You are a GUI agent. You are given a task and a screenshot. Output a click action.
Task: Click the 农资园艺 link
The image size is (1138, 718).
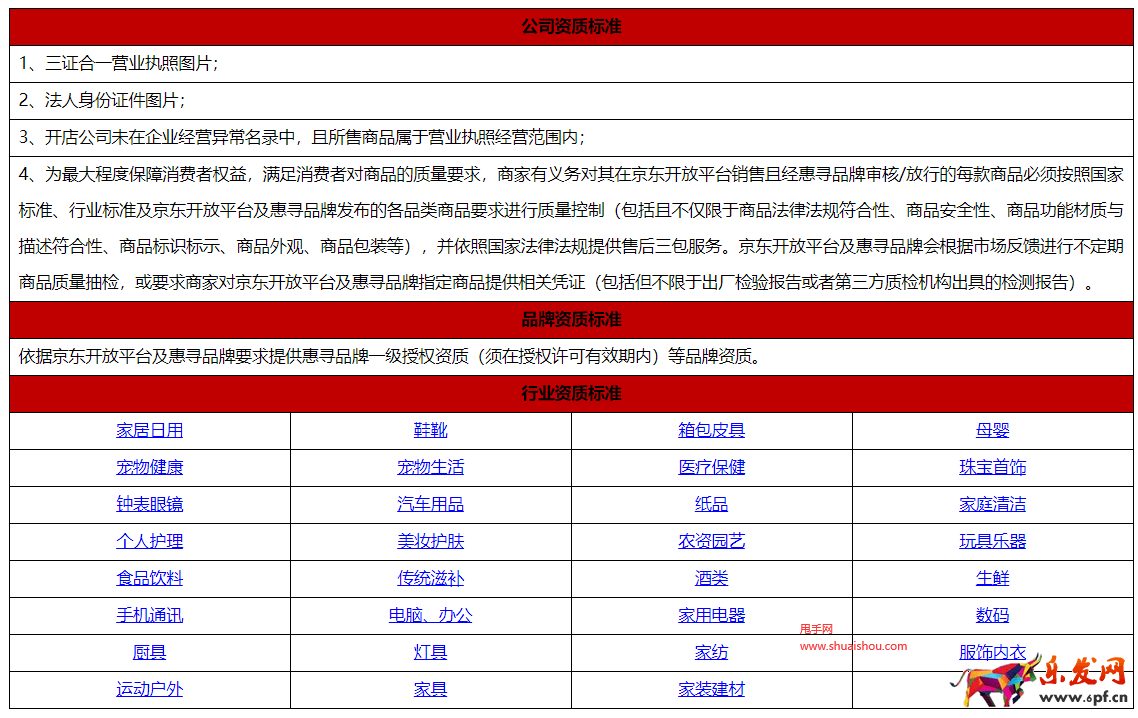[711, 542]
